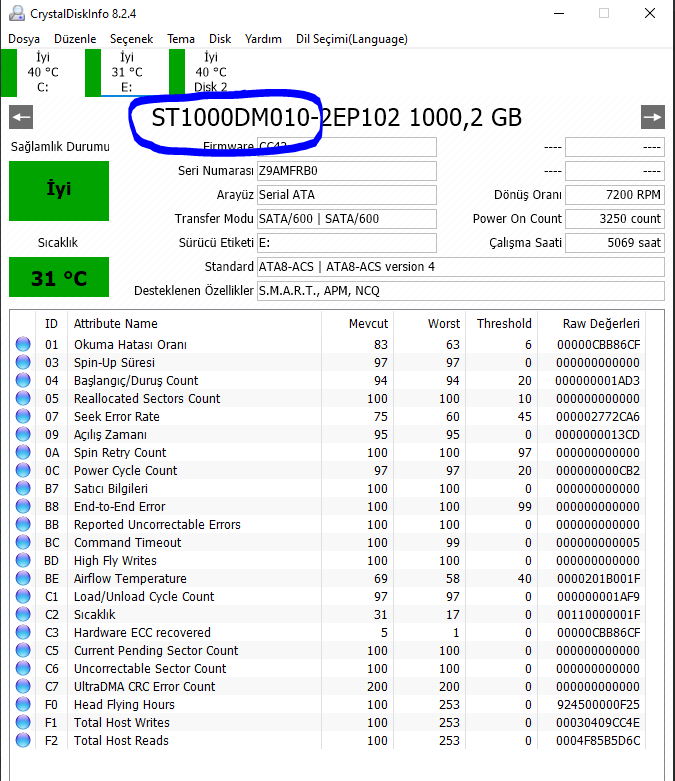This screenshot has width=675, height=781.
Task: Click the 31 °C temperature button
Action: (x=59, y=277)
